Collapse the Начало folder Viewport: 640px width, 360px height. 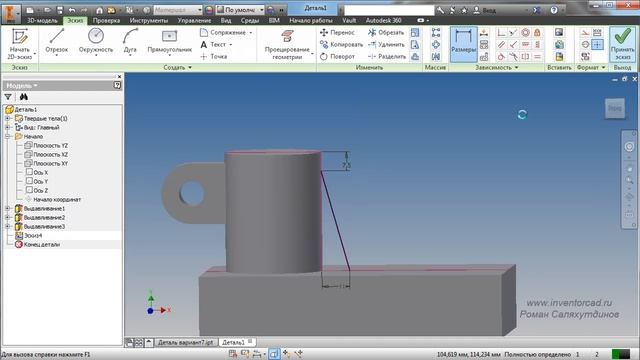coord(7,136)
